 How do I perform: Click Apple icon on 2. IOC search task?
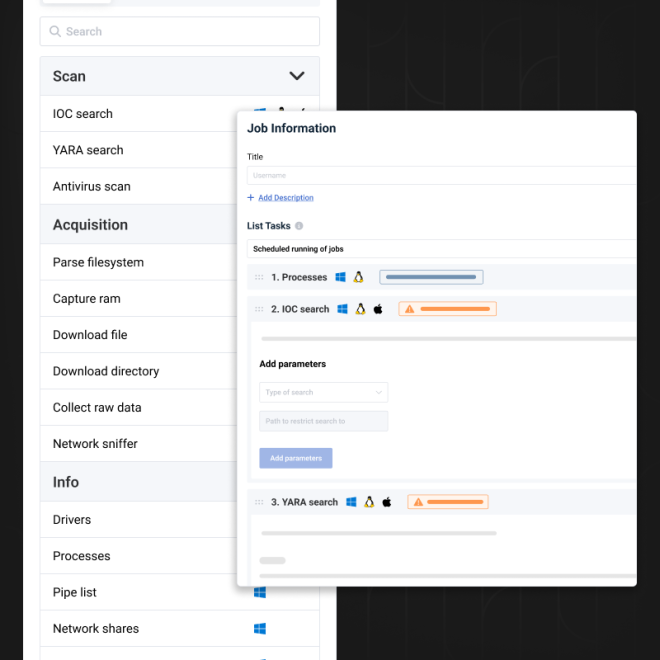coord(378,309)
